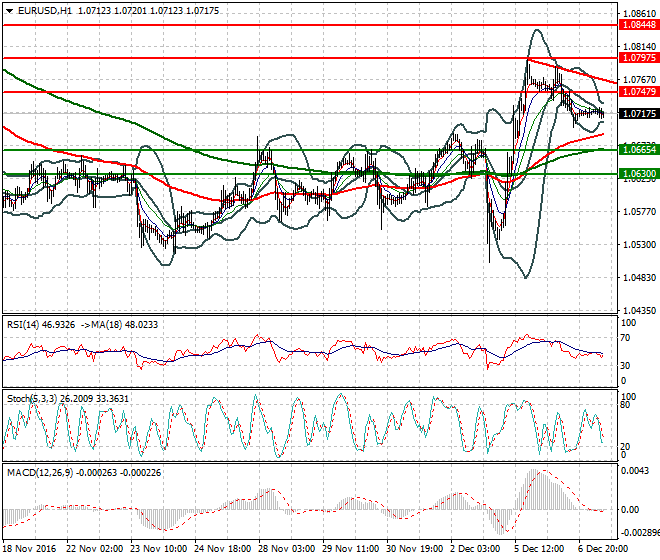Click the 18 Nov 2016 time axis label
This screenshot has width=660, height=560.
tap(29, 549)
